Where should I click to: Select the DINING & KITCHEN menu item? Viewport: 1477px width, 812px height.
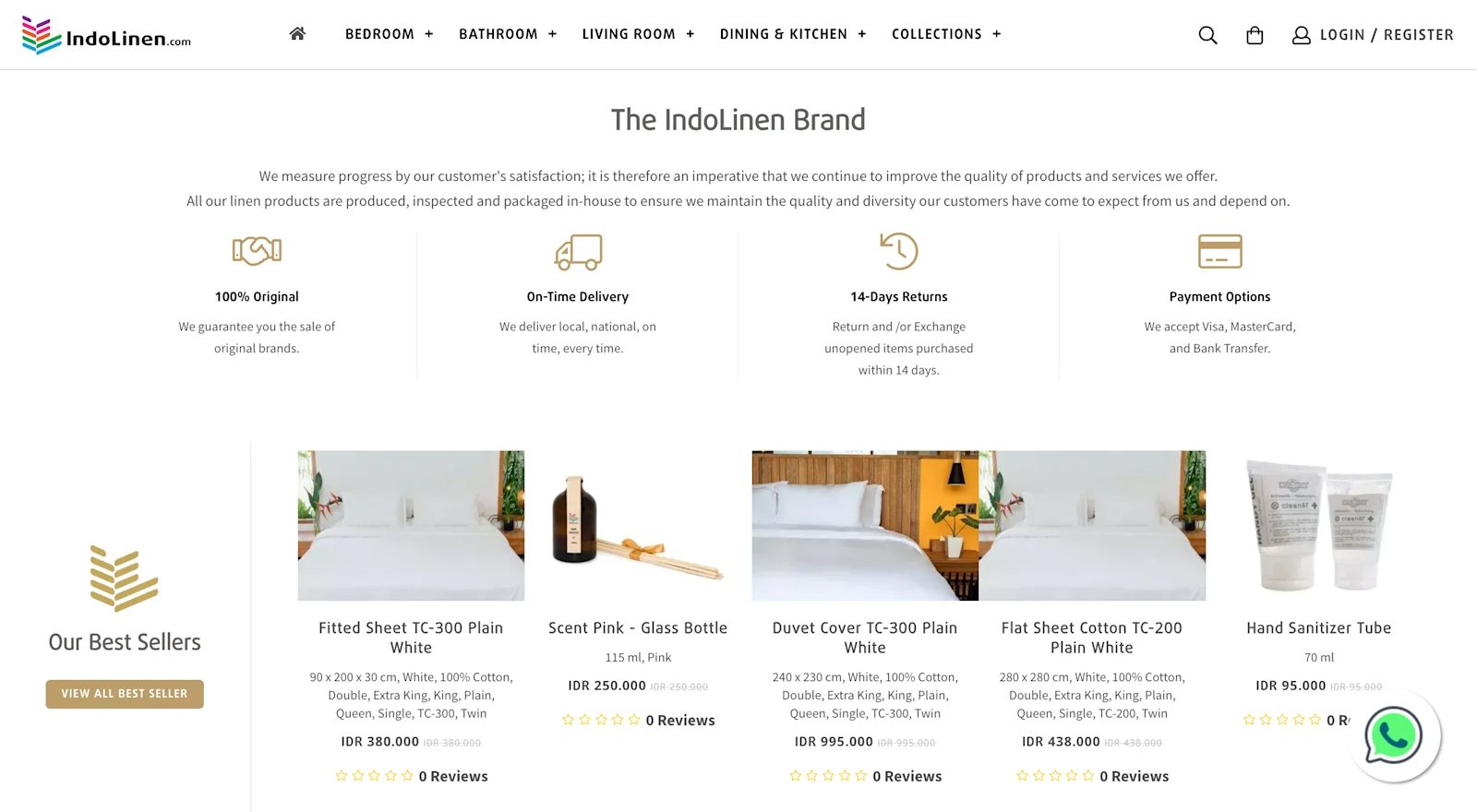[783, 33]
